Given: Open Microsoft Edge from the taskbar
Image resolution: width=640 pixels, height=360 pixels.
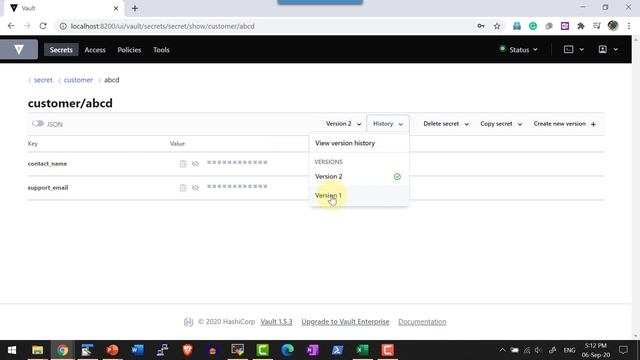Looking at the screenshot, I should click(x=287, y=350).
